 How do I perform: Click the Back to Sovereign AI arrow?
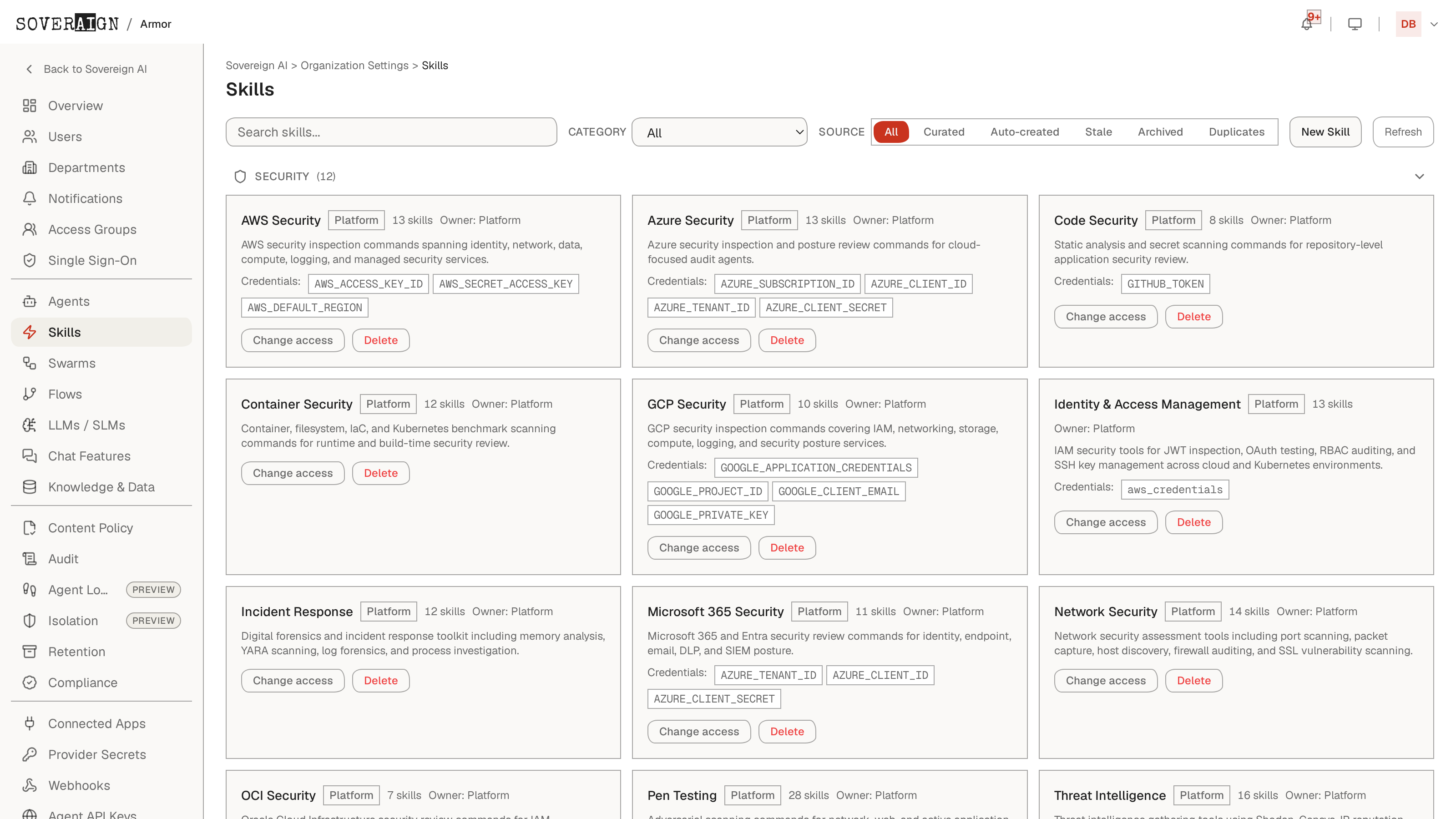tap(30, 69)
